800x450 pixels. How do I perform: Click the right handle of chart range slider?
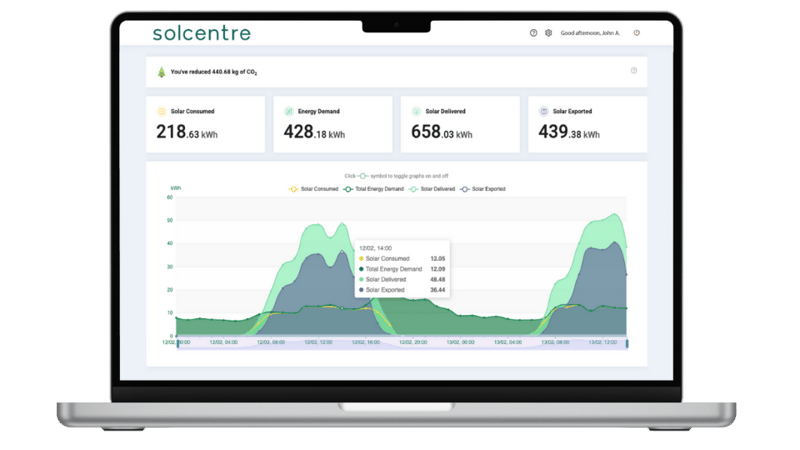point(627,344)
